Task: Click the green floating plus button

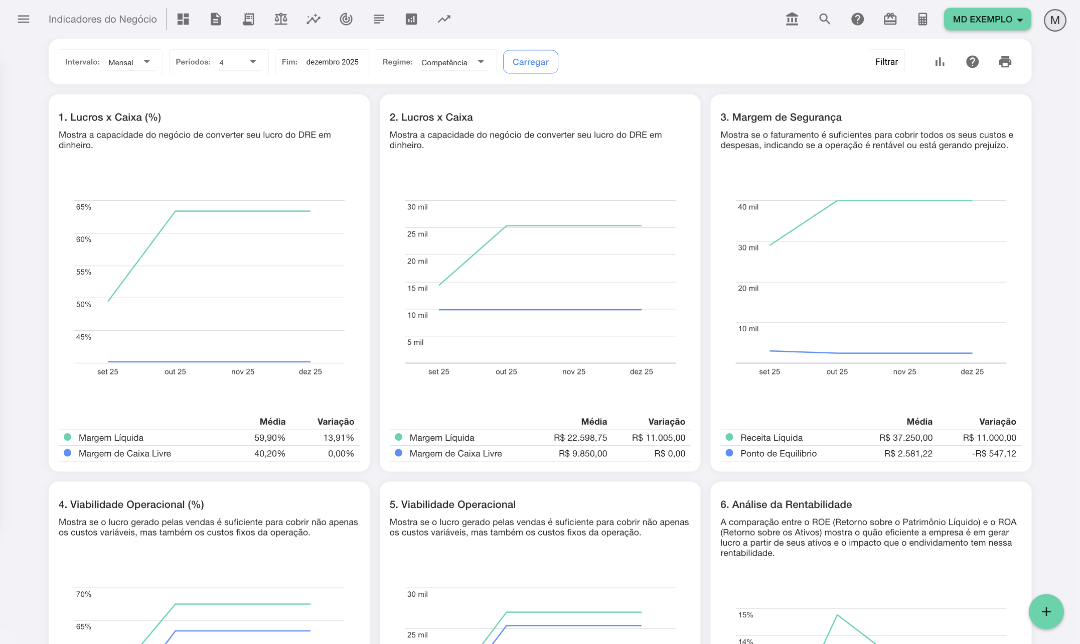Action: pyautogui.click(x=1046, y=611)
